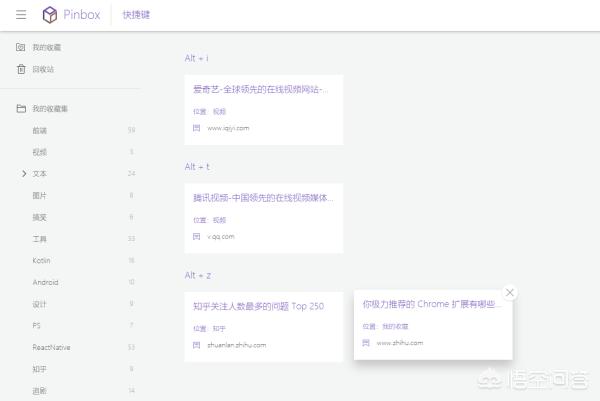Click the 我的收藏 sidebar icon
600x401 pixels.
[x=21, y=47]
